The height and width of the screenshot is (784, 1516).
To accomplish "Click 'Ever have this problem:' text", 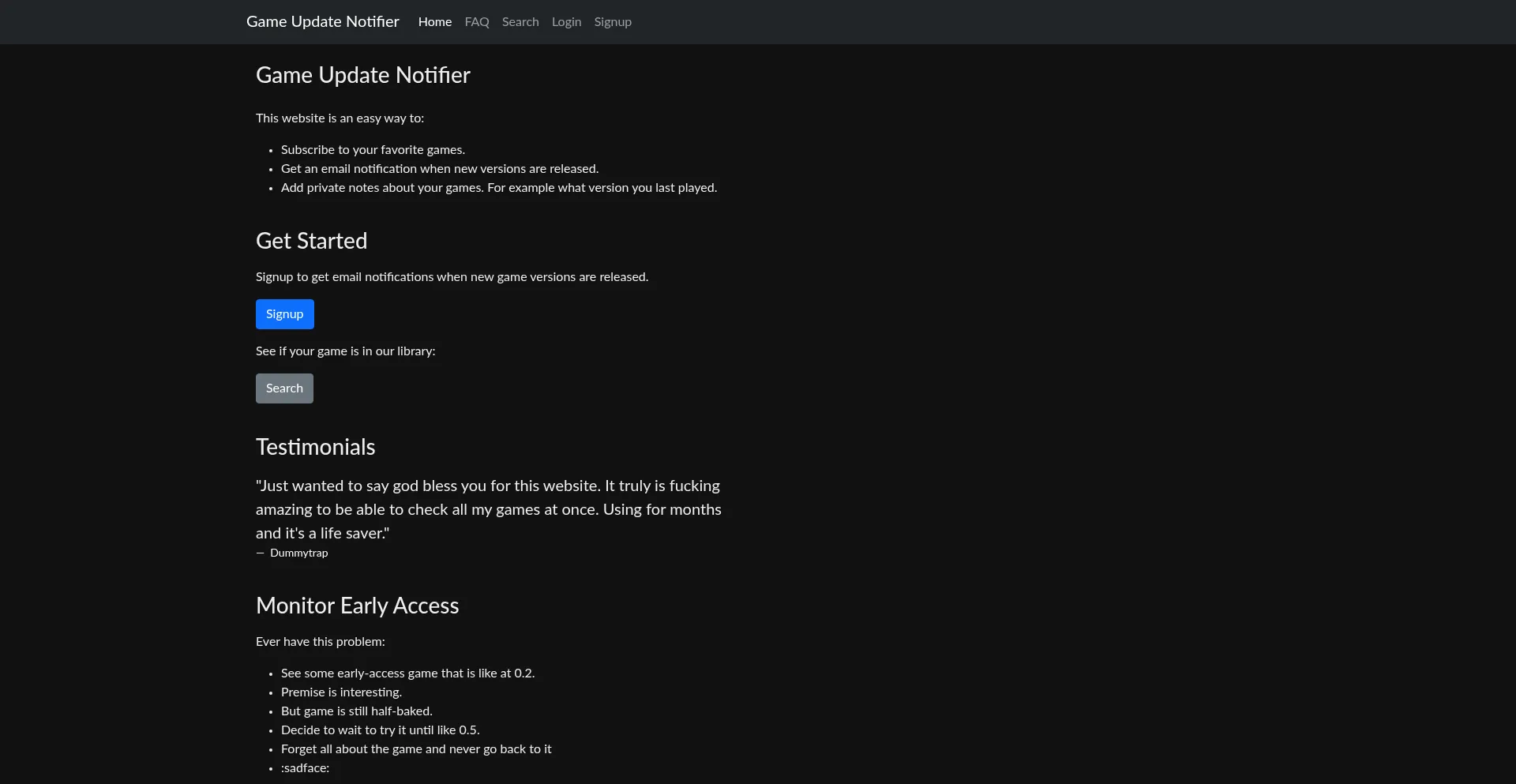I will [x=321, y=642].
